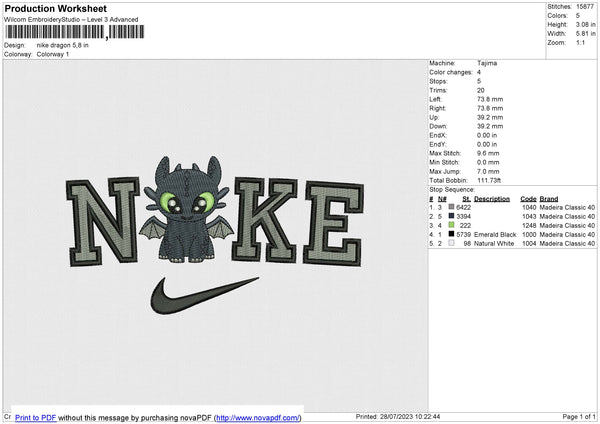The image size is (600, 424).
Task: Click the Natural White swatch
Action: [452, 243]
